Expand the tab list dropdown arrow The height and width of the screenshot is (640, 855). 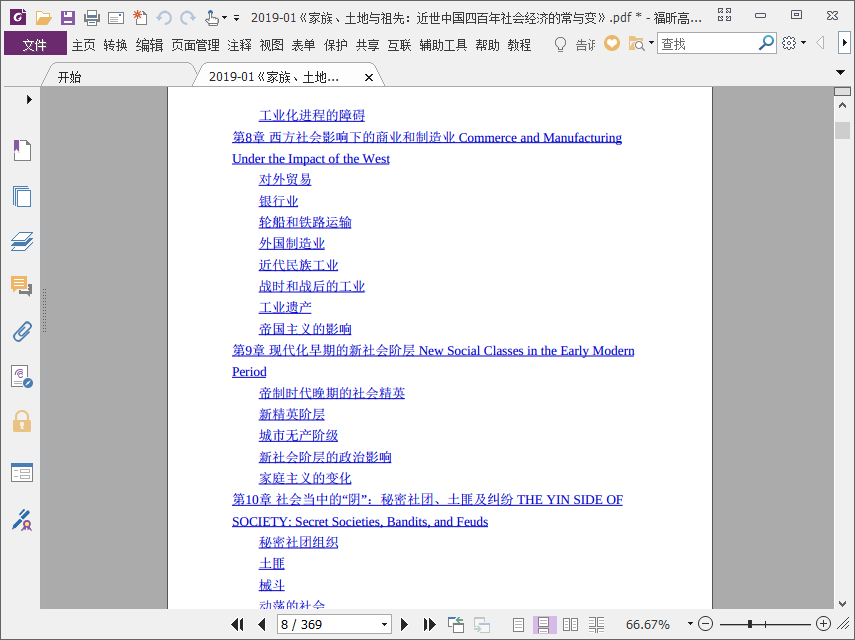pyautogui.click(x=840, y=72)
